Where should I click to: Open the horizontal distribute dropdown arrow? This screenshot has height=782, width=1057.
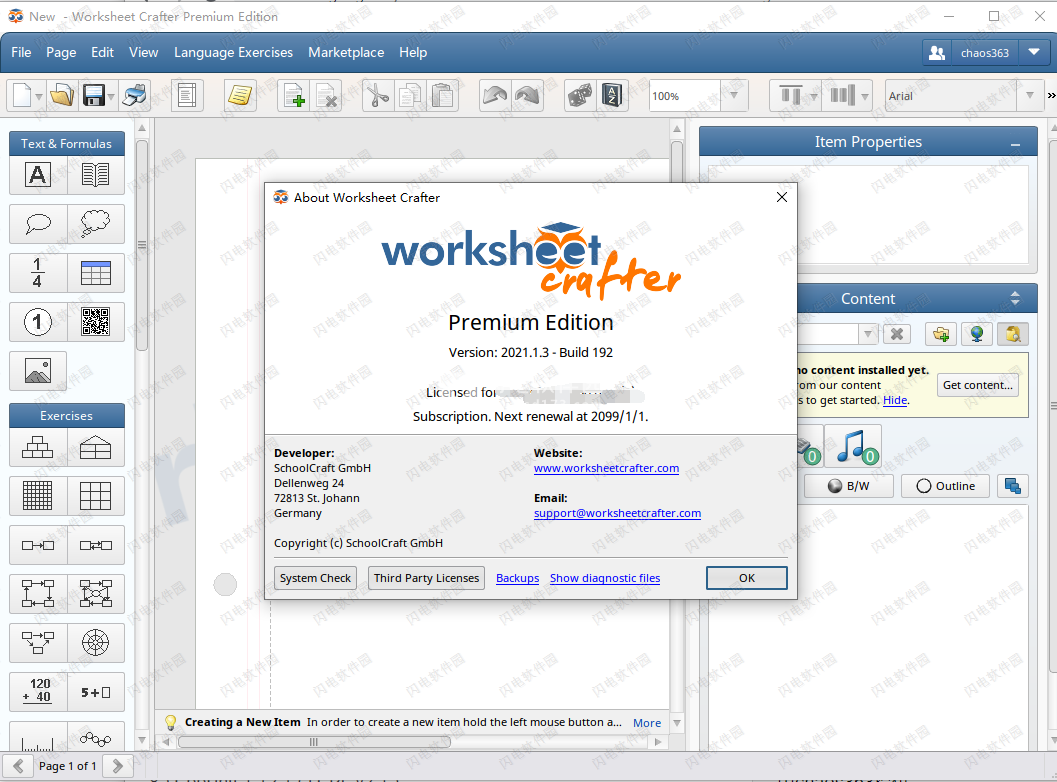click(x=865, y=96)
